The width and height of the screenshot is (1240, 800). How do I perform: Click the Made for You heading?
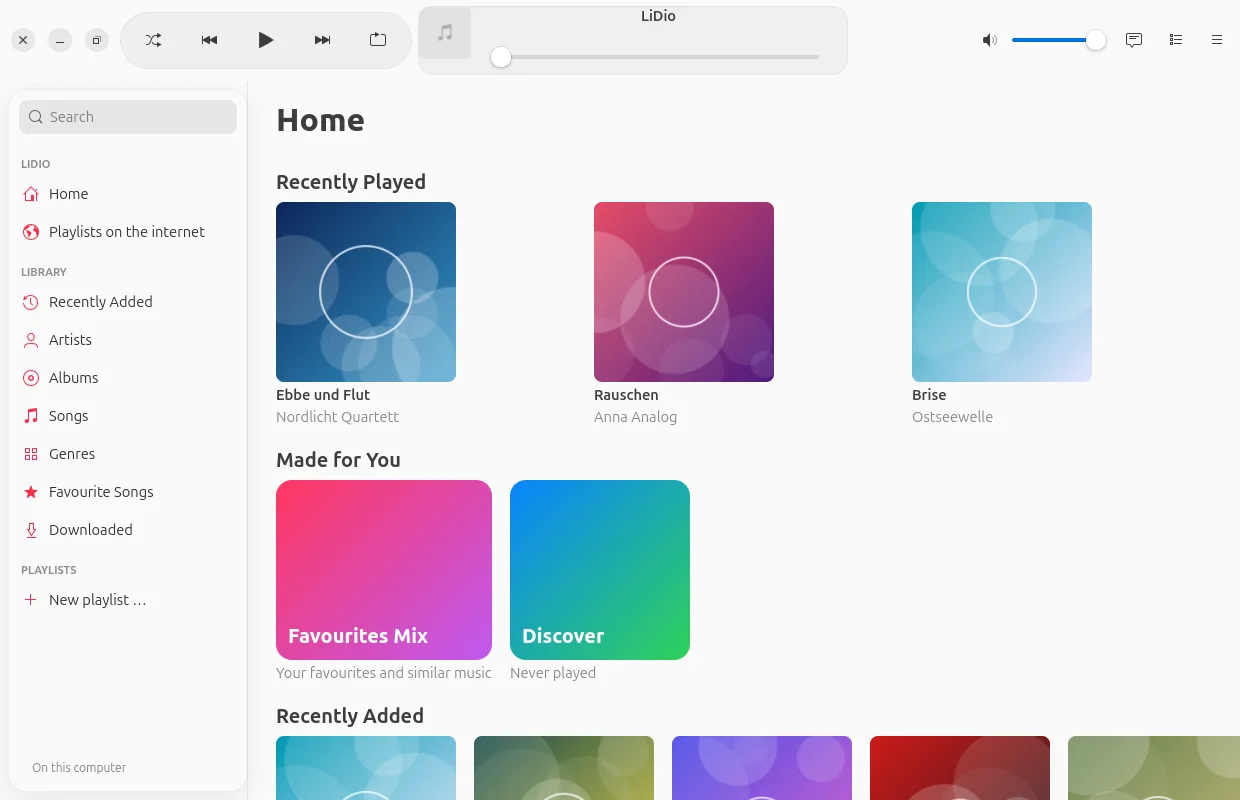338,460
